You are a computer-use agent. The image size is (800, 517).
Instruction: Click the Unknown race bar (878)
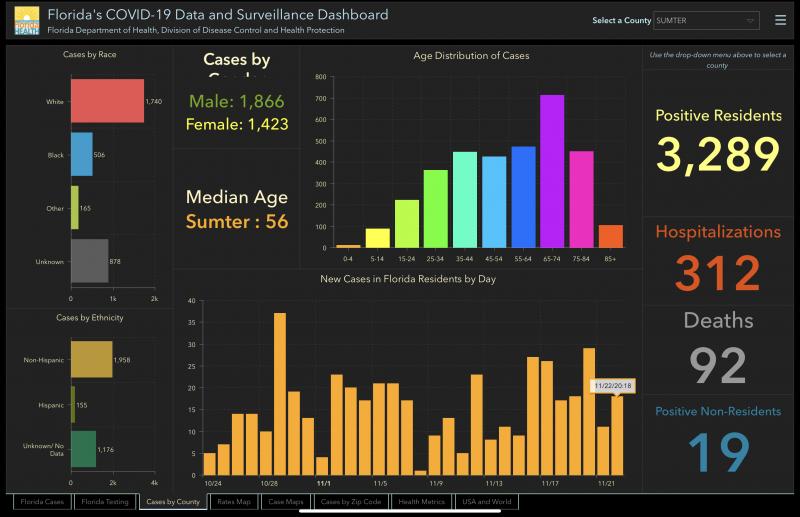(x=90, y=261)
